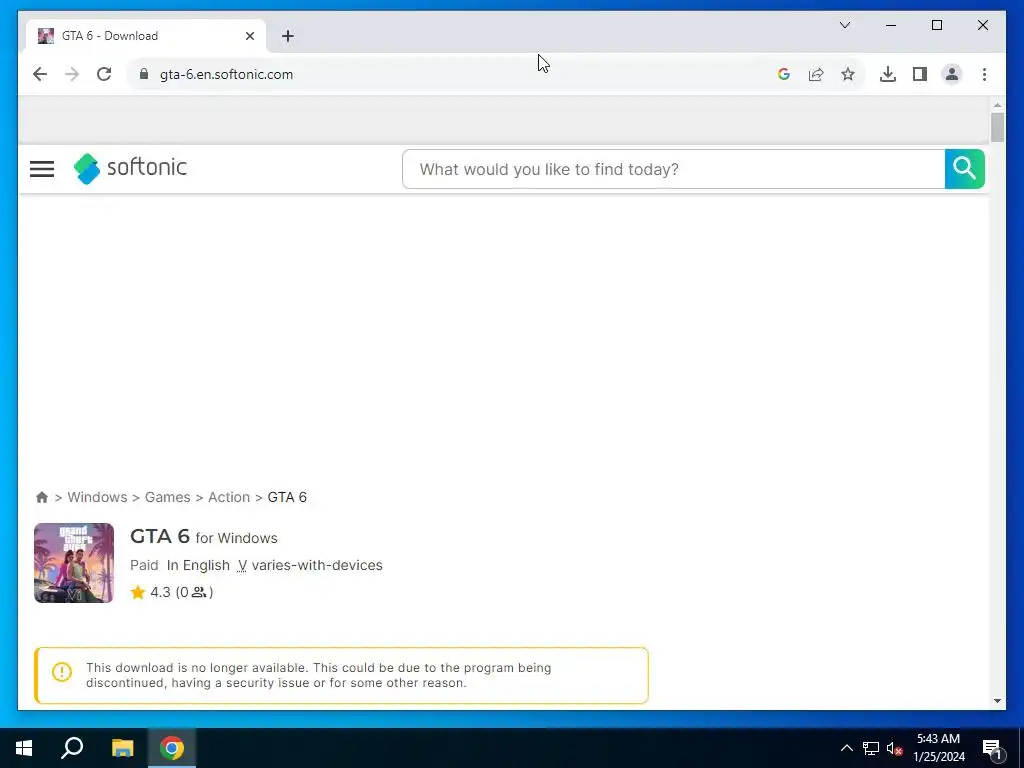Open the Google icon in address bar
Screen dimensions: 1024x768
coord(784,74)
